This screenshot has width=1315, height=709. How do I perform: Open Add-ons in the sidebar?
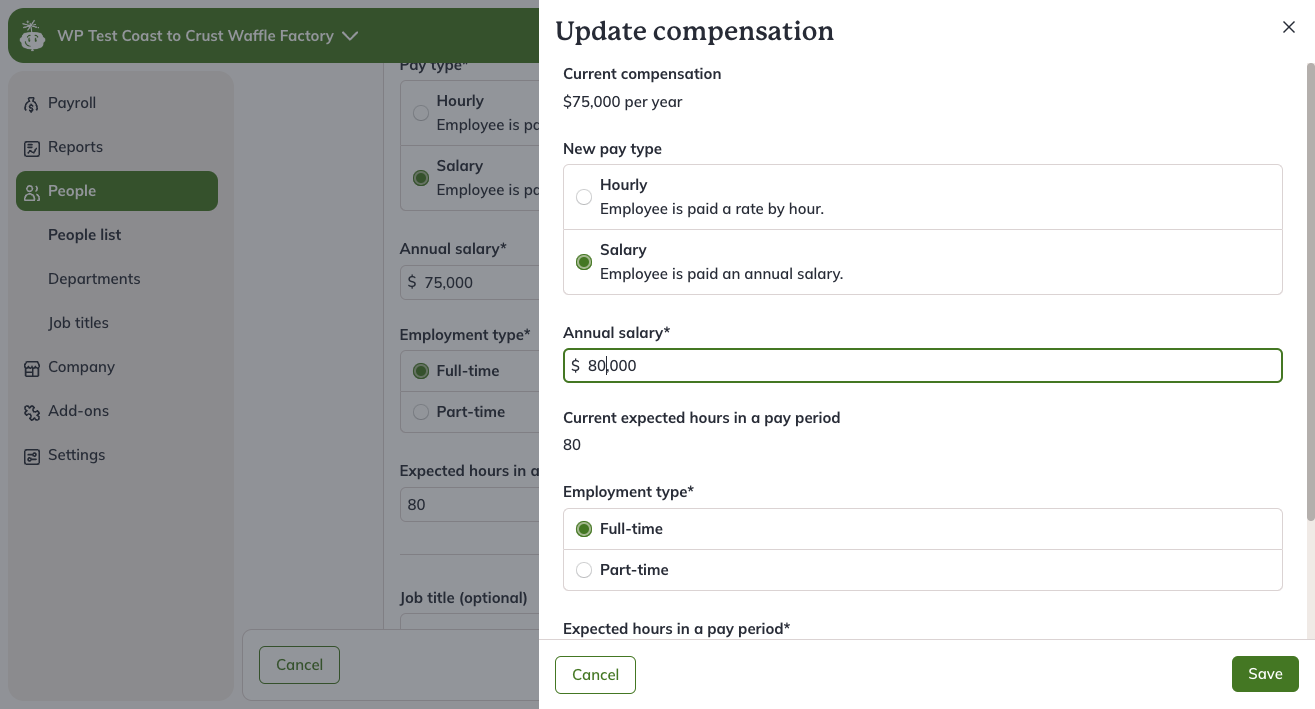point(117,411)
